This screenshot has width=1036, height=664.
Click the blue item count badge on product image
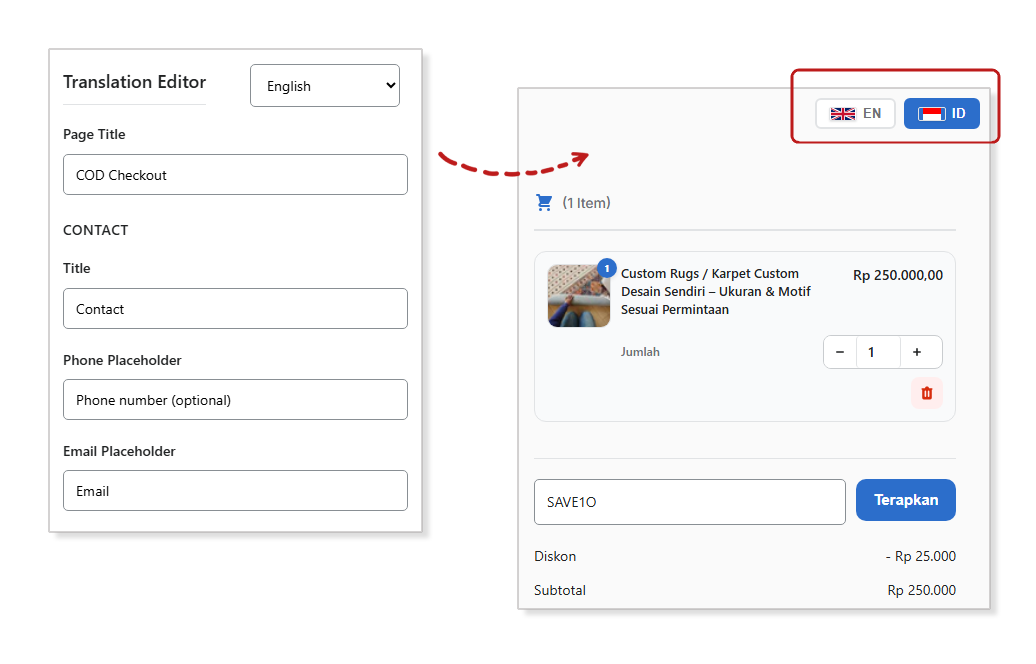[605, 266]
